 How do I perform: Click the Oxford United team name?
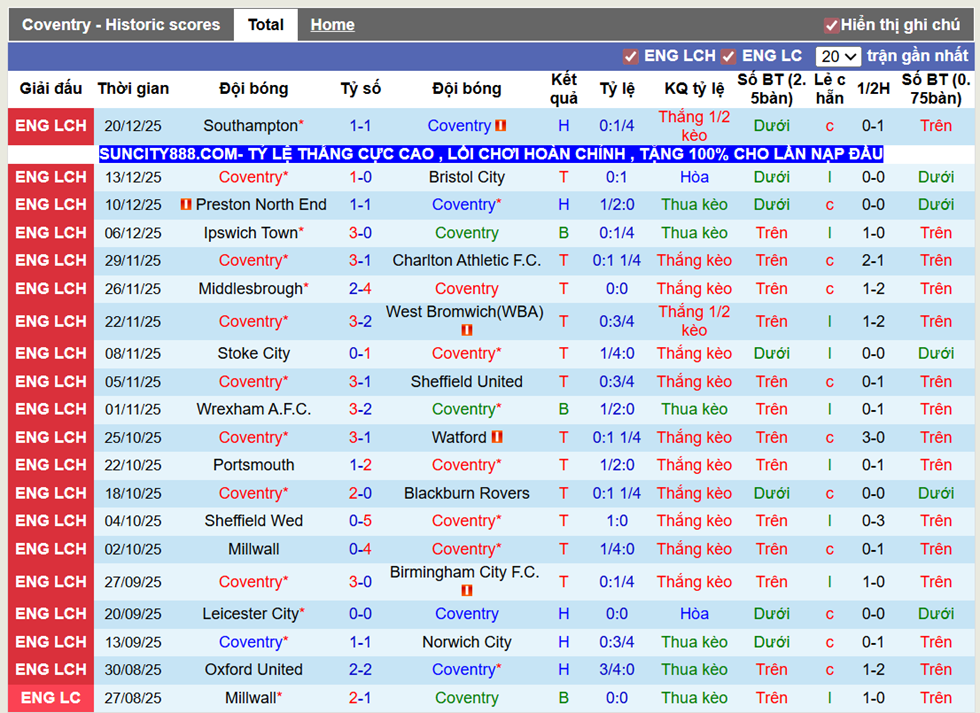(253, 669)
